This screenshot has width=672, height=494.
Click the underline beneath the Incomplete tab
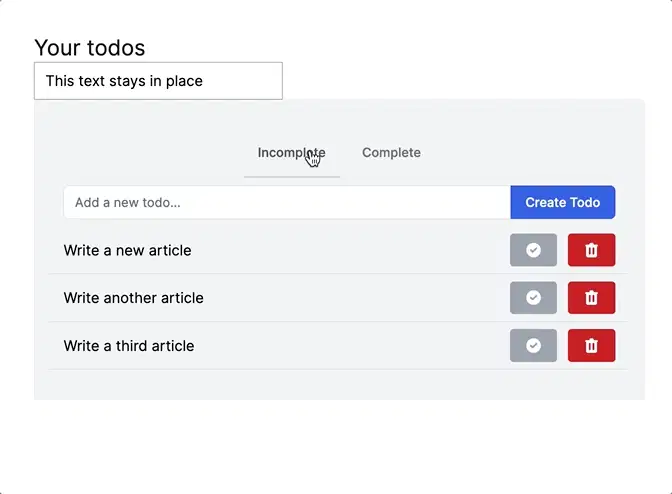291,176
